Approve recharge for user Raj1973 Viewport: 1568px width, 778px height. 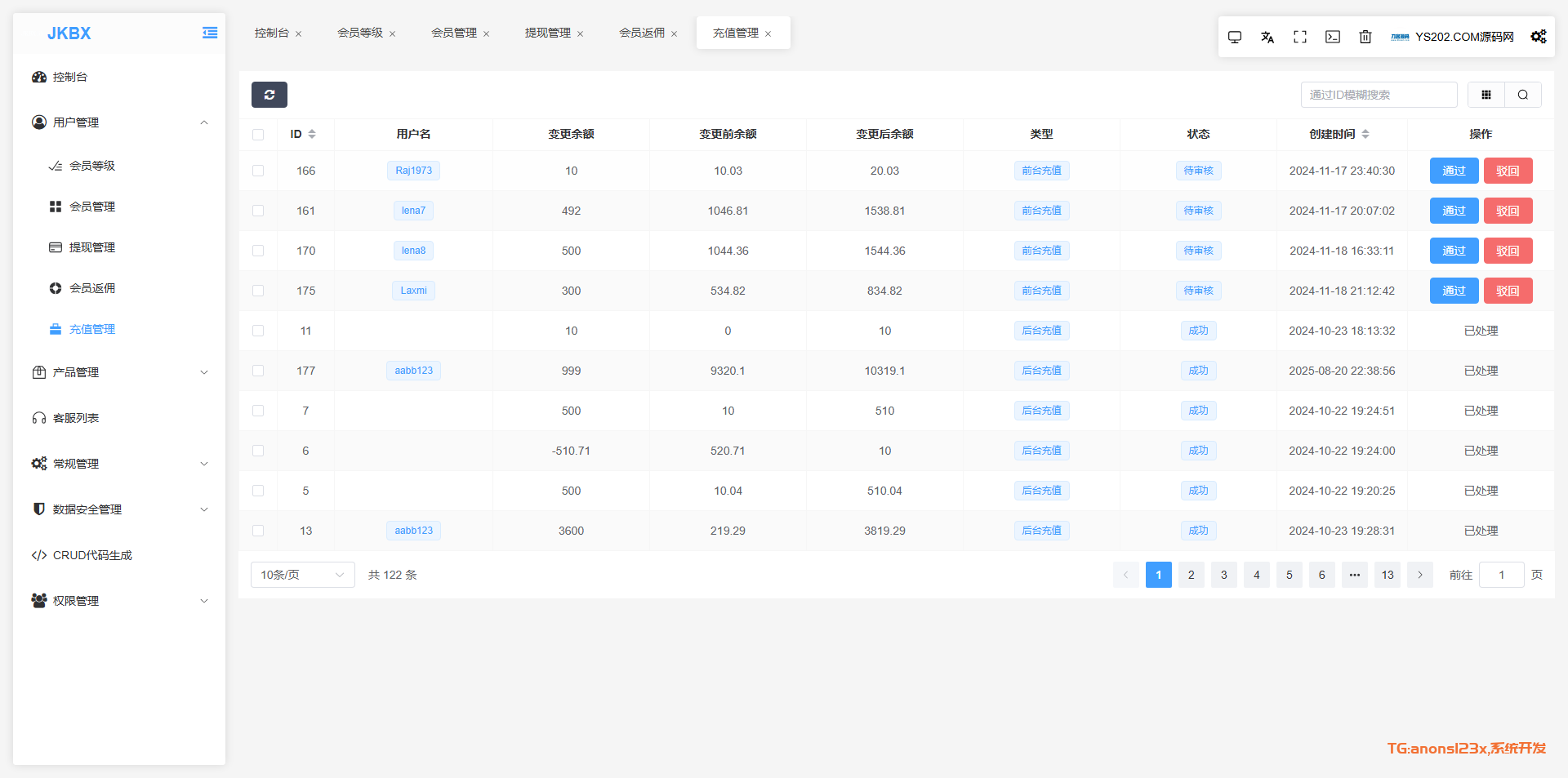(x=1454, y=171)
